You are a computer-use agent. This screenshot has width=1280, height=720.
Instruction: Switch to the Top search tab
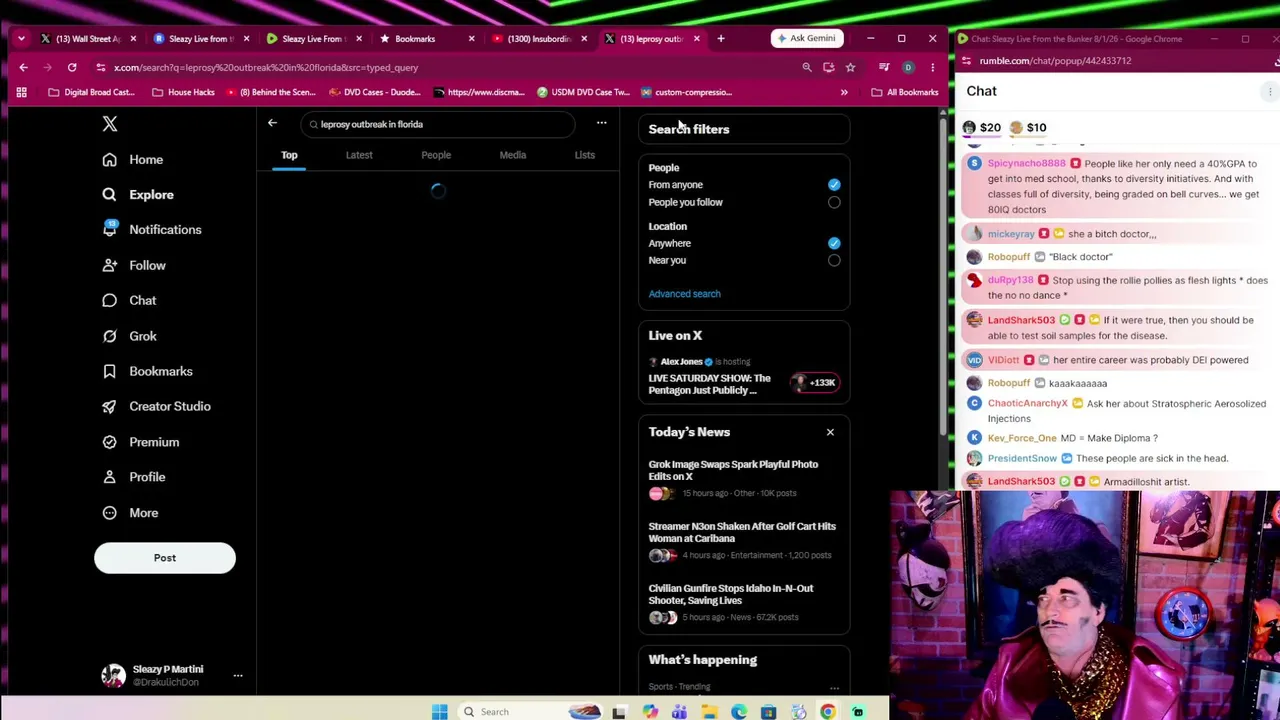click(x=289, y=155)
